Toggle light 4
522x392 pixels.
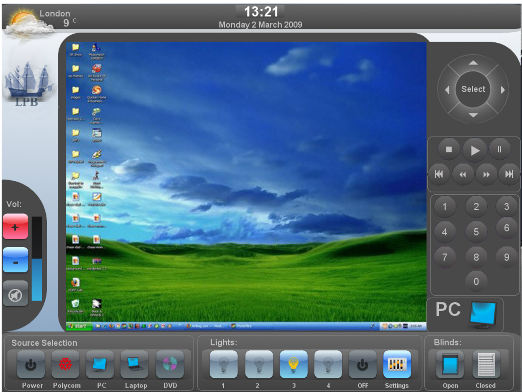click(328, 364)
